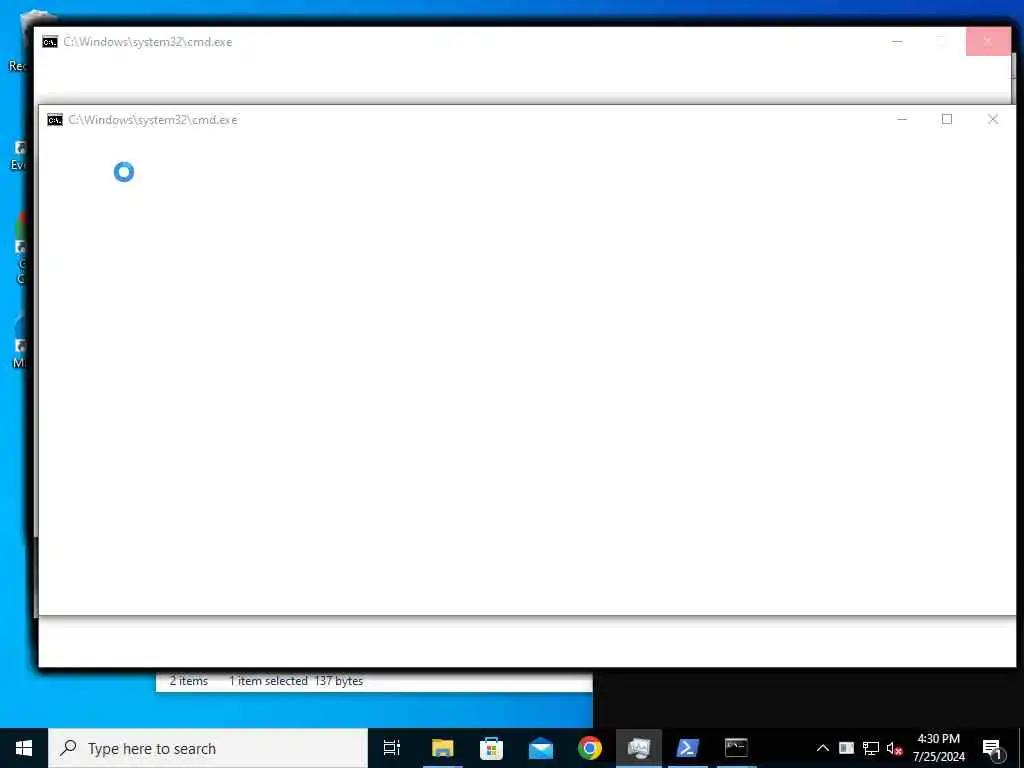Maximize the front cmd.exe window

(x=947, y=119)
